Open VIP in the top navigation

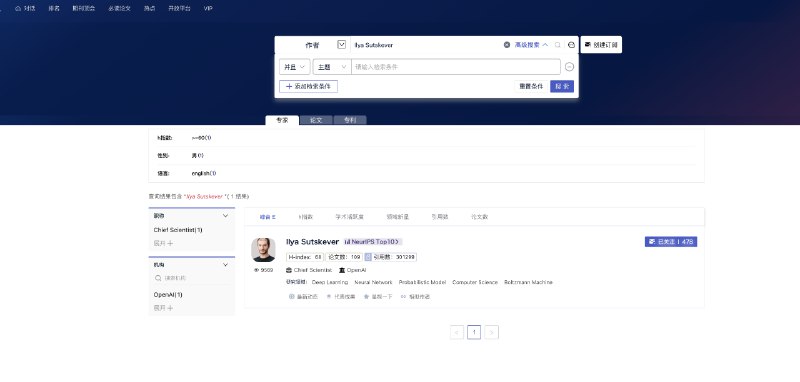208,9
